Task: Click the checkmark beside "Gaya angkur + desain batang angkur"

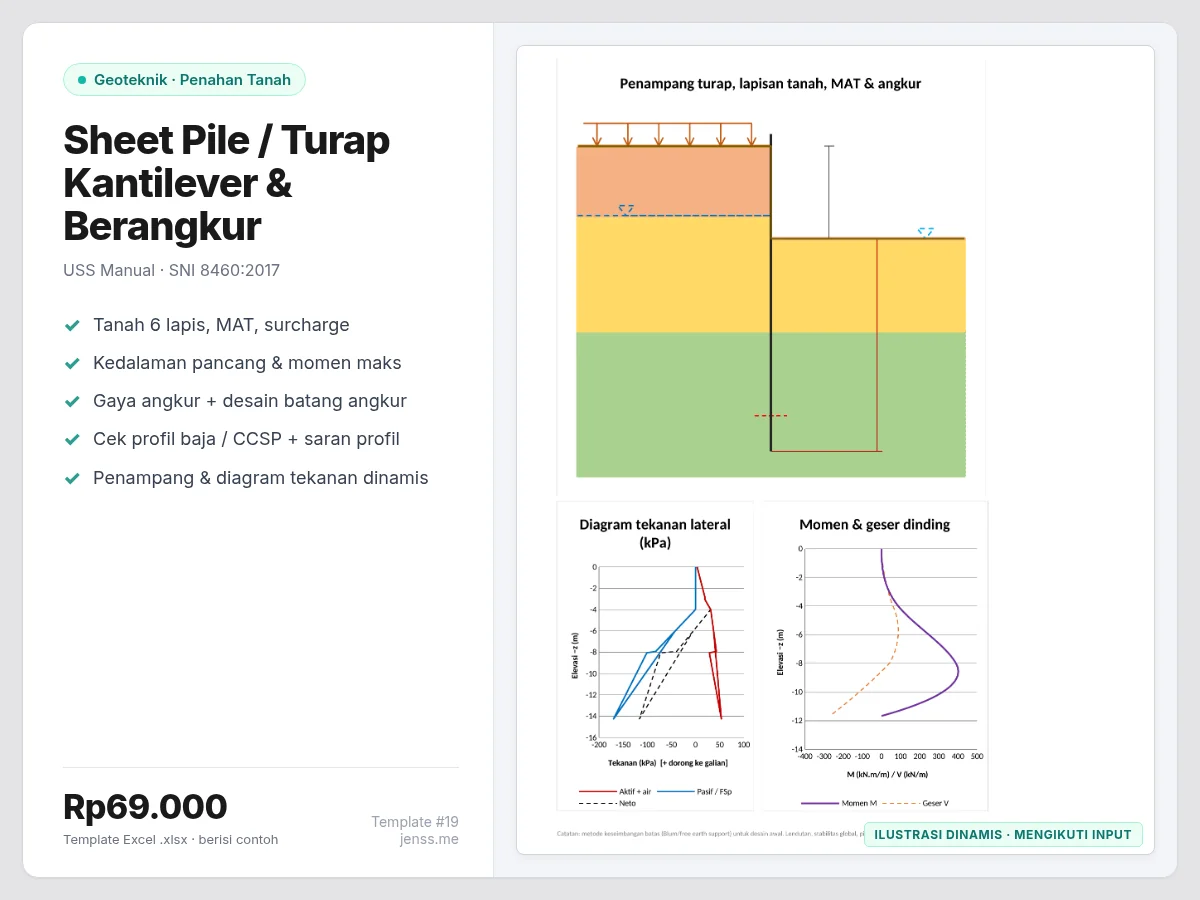Action: [72, 401]
